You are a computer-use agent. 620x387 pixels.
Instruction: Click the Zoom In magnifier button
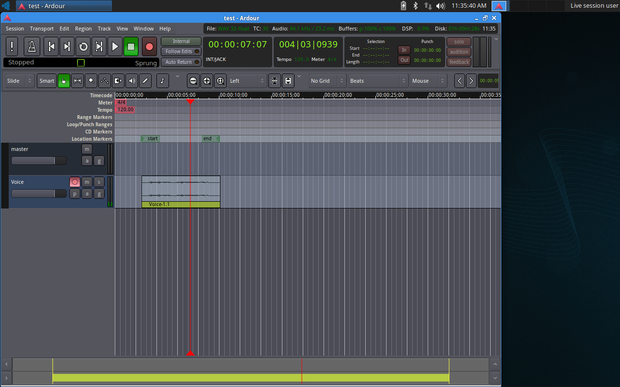[206, 81]
